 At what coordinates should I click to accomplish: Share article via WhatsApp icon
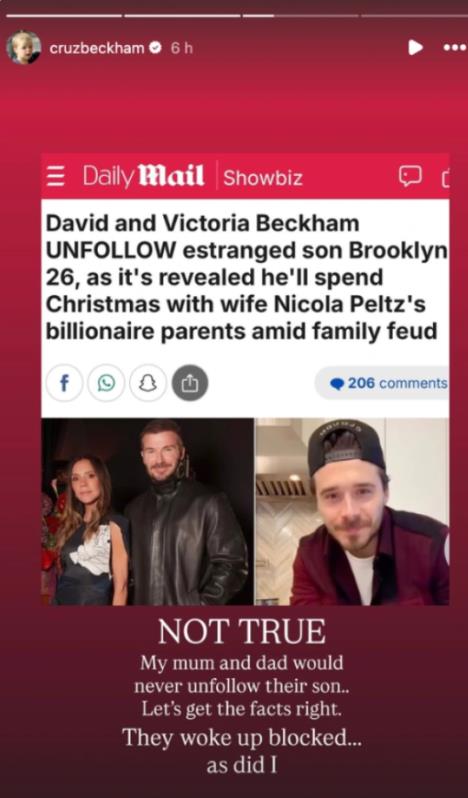pyautogui.click(x=106, y=383)
